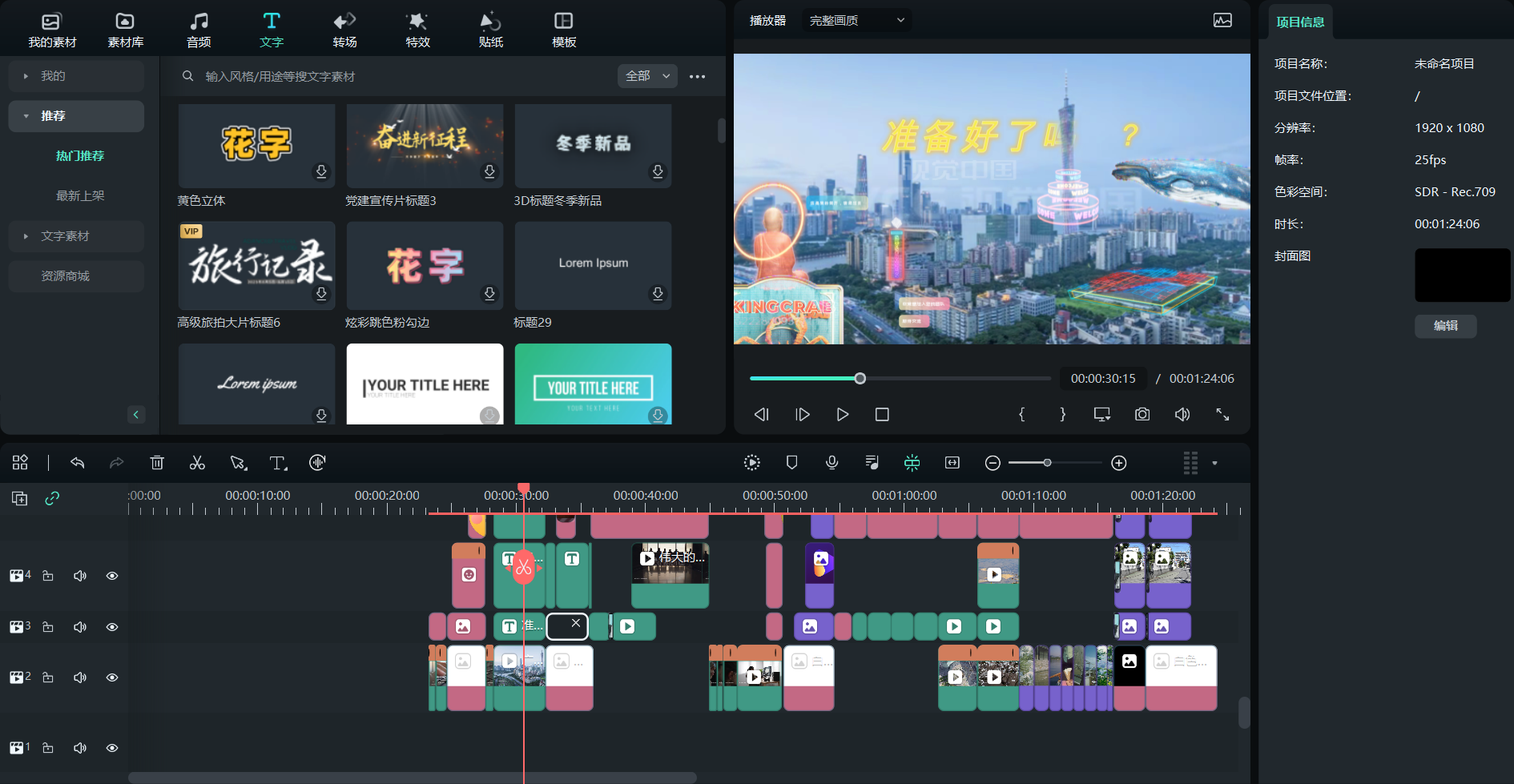1514x784 pixels.
Task: Zoom in timeline with plus button
Action: point(1119,463)
